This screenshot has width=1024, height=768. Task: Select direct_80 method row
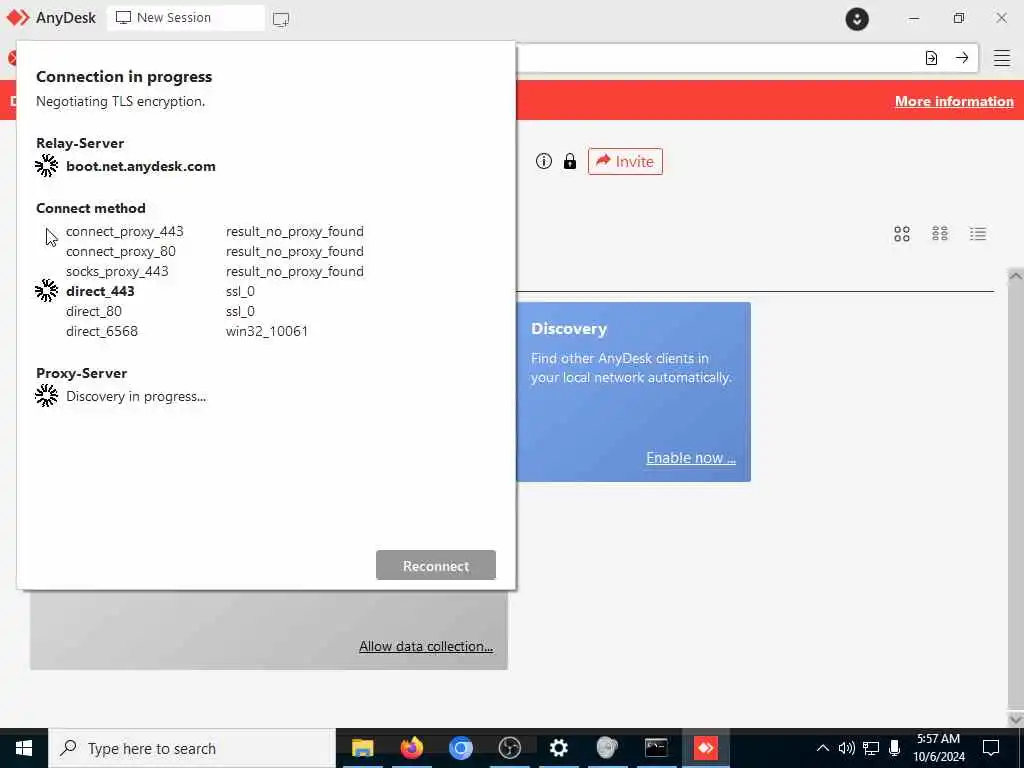point(160,312)
